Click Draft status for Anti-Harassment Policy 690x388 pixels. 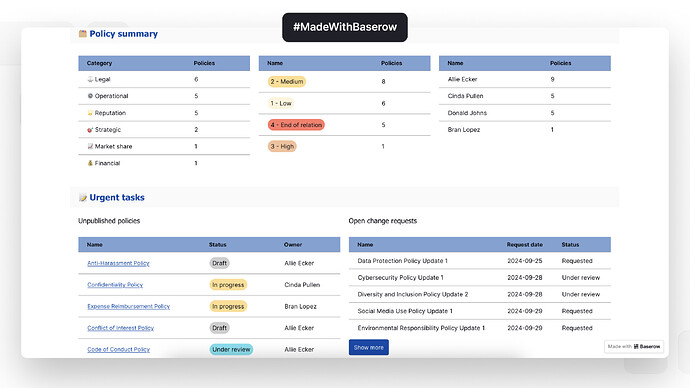(x=219, y=263)
